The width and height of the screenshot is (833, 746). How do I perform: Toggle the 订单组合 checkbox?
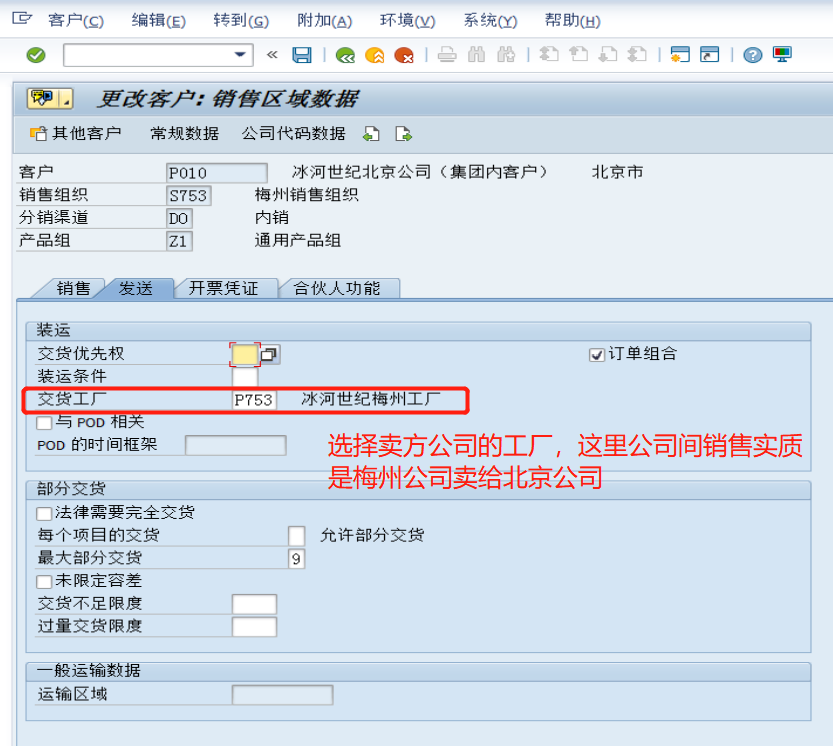point(597,354)
